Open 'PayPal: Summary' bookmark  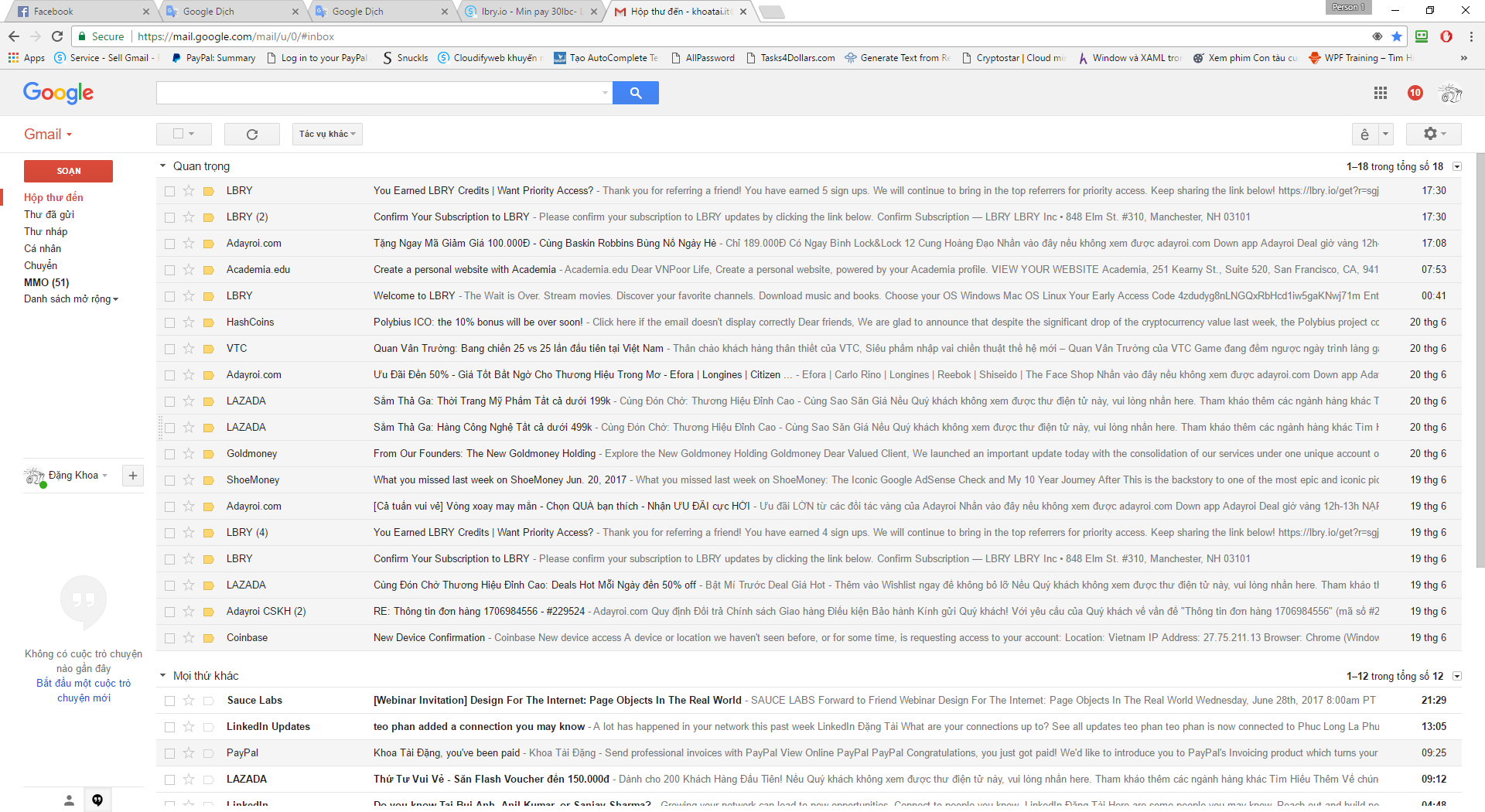(x=213, y=58)
